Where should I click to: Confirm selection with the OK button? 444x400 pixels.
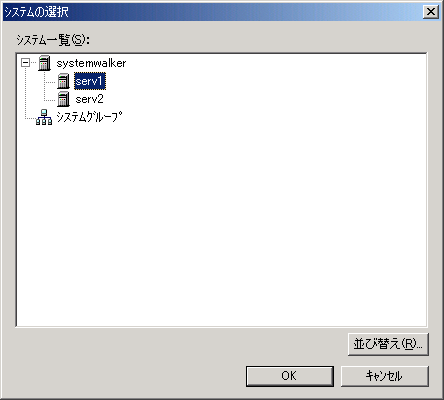click(x=290, y=376)
